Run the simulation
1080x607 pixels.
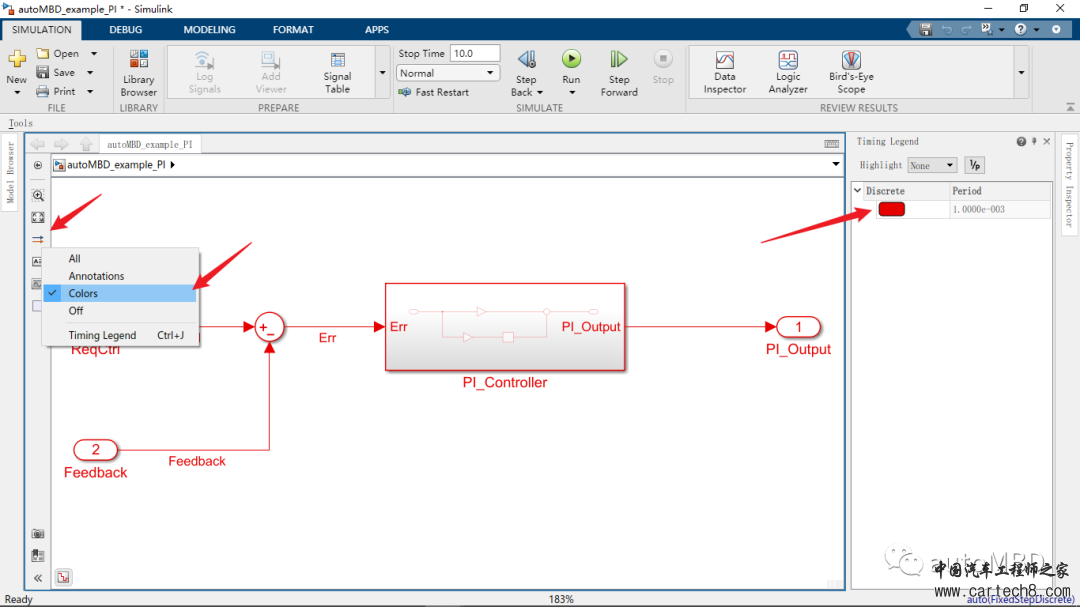[571, 59]
